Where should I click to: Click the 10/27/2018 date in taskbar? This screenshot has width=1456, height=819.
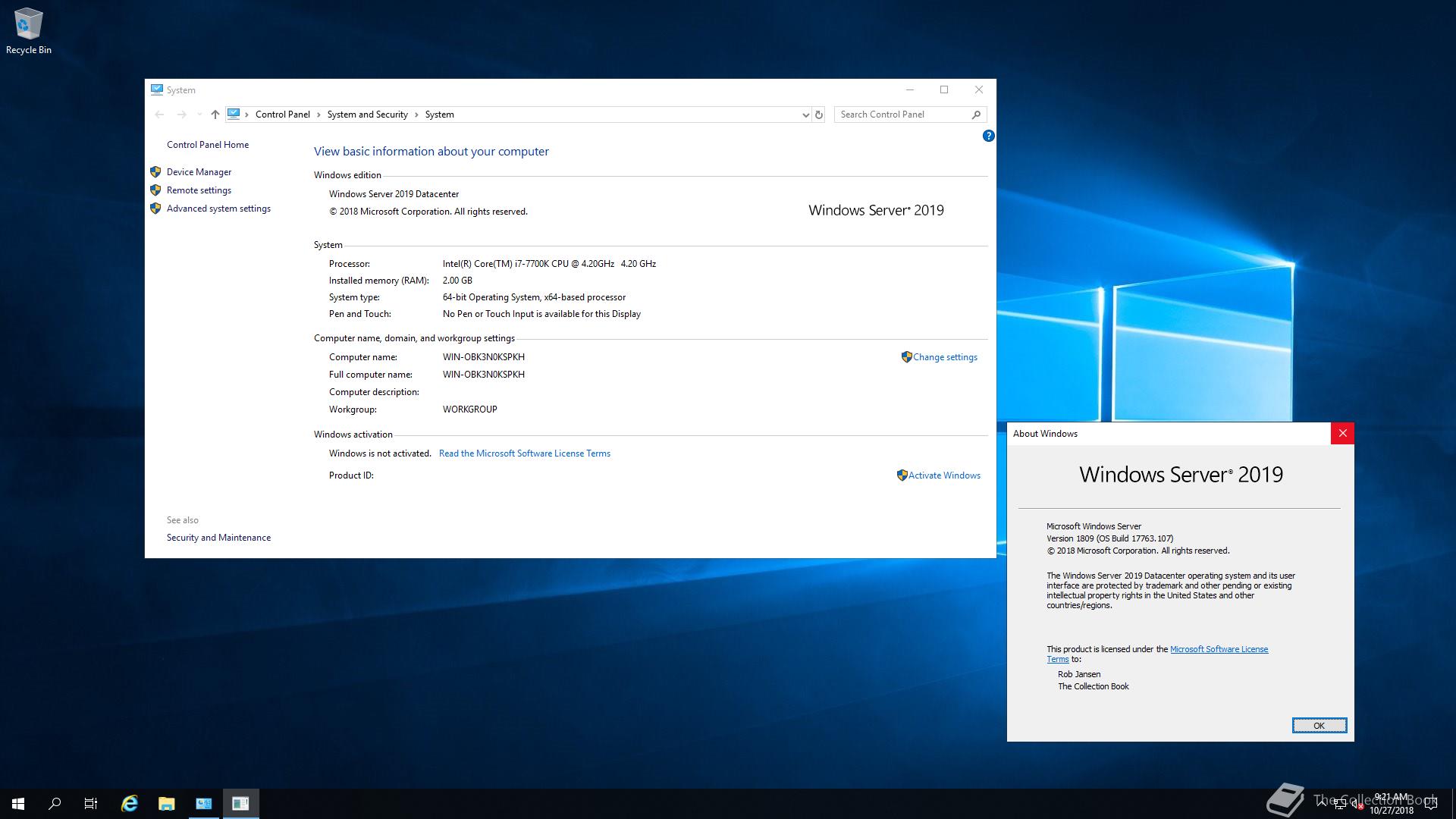(1392, 810)
